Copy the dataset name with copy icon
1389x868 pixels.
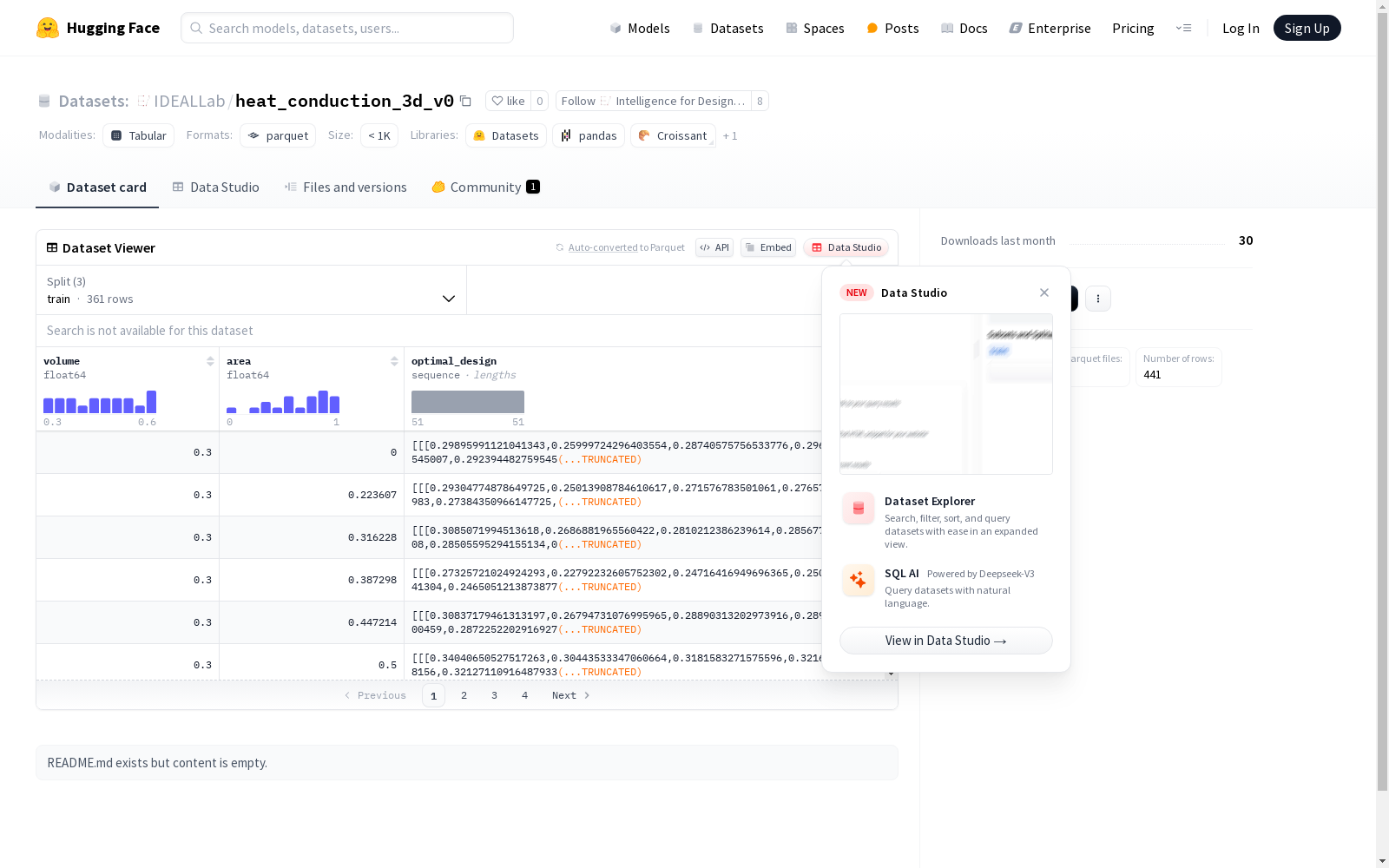pyautogui.click(x=465, y=101)
